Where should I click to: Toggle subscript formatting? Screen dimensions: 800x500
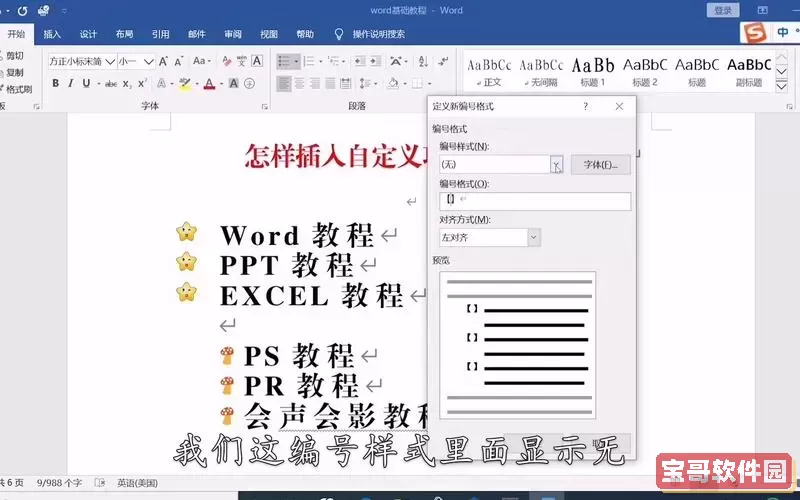point(127,84)
